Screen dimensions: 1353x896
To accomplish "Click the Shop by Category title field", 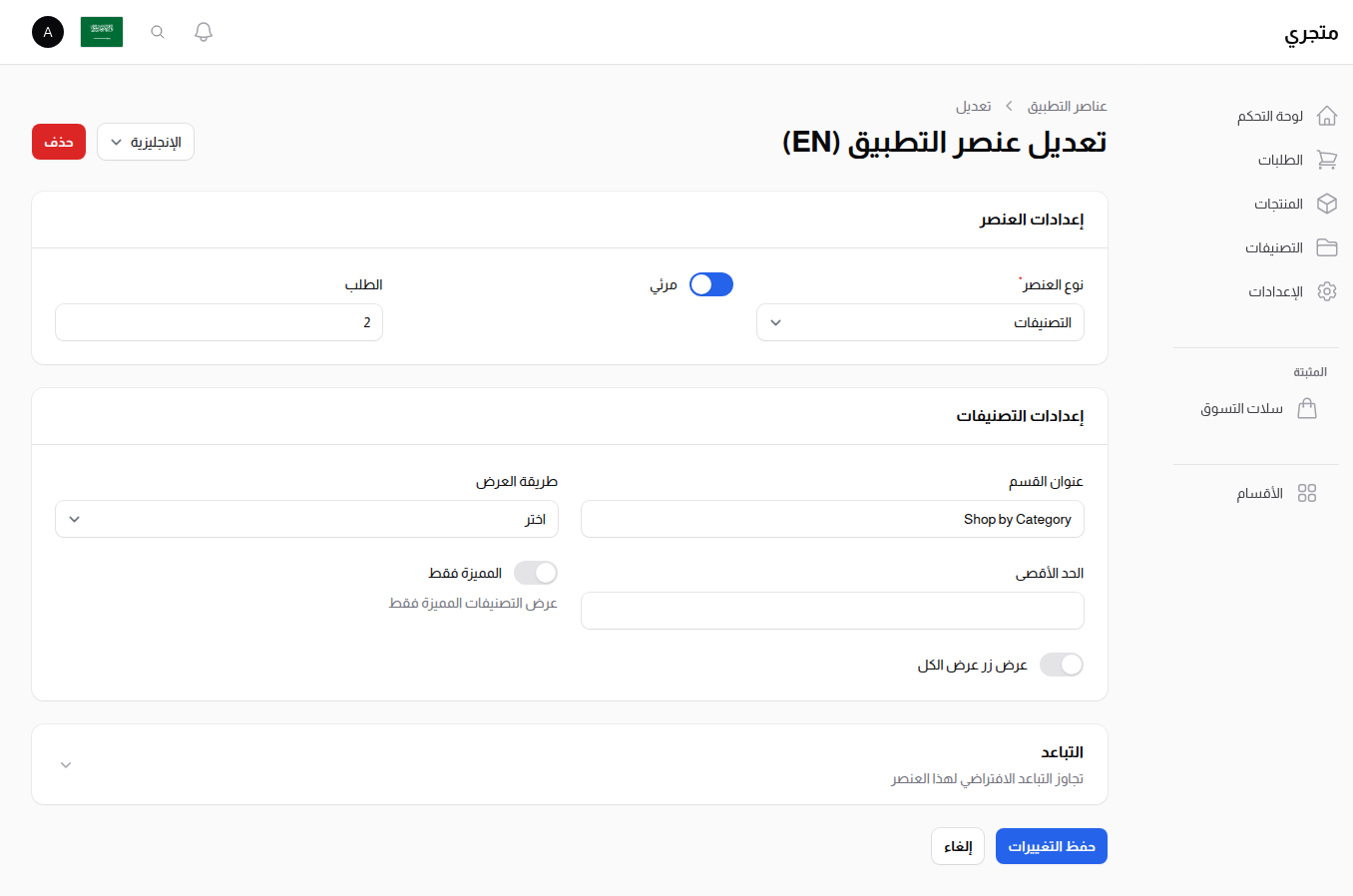I will [832, 519].
